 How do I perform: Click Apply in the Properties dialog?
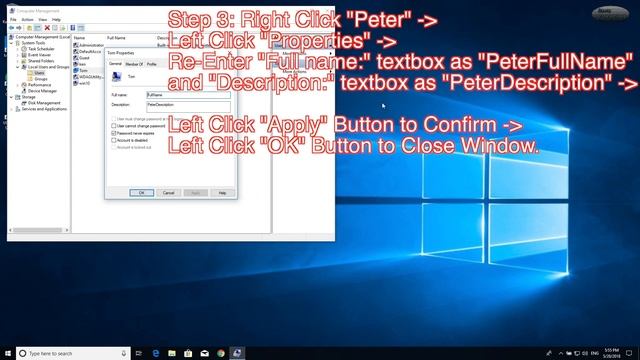196,193
